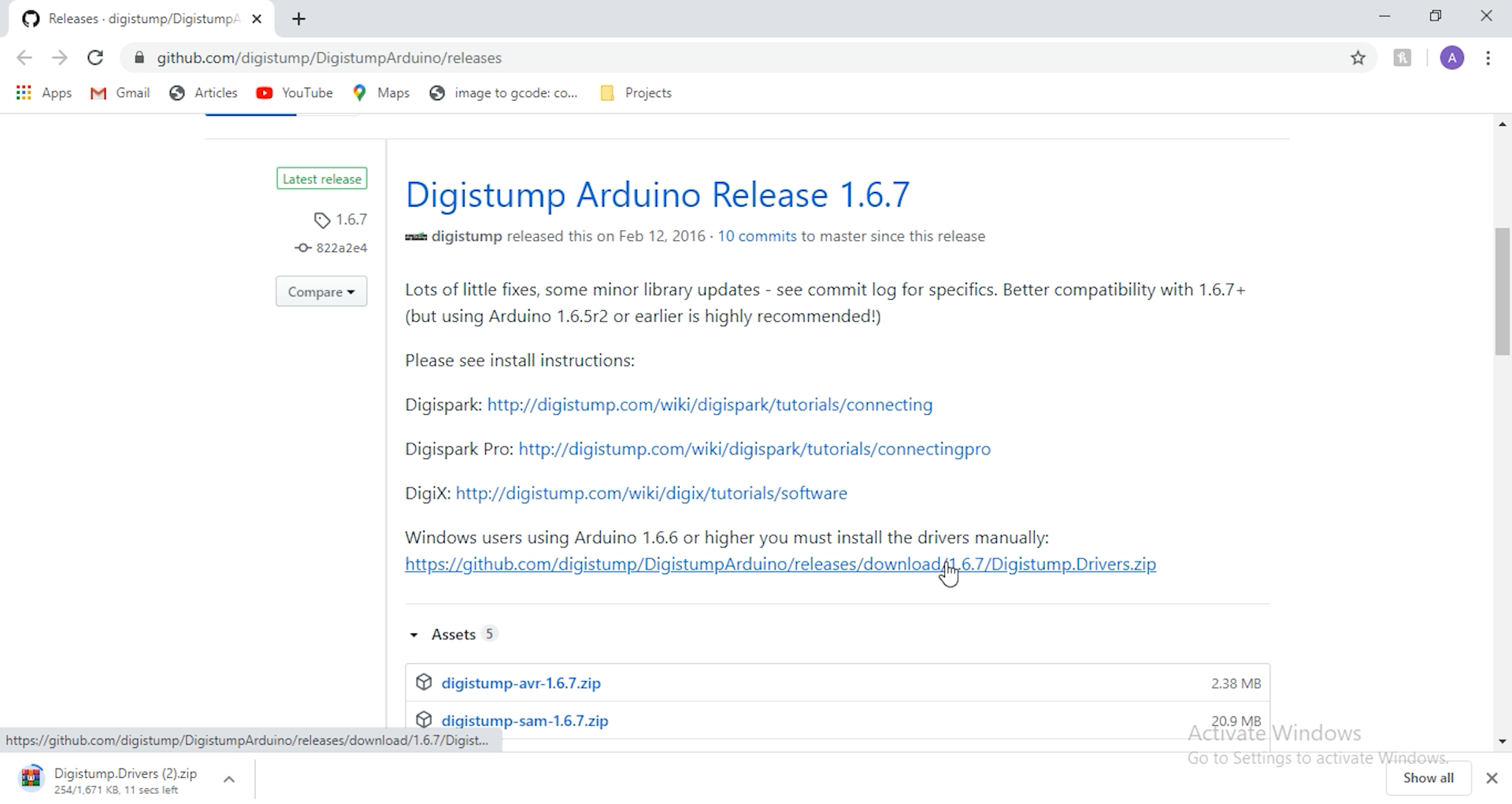View the 10 commits link

pos(757,236)
